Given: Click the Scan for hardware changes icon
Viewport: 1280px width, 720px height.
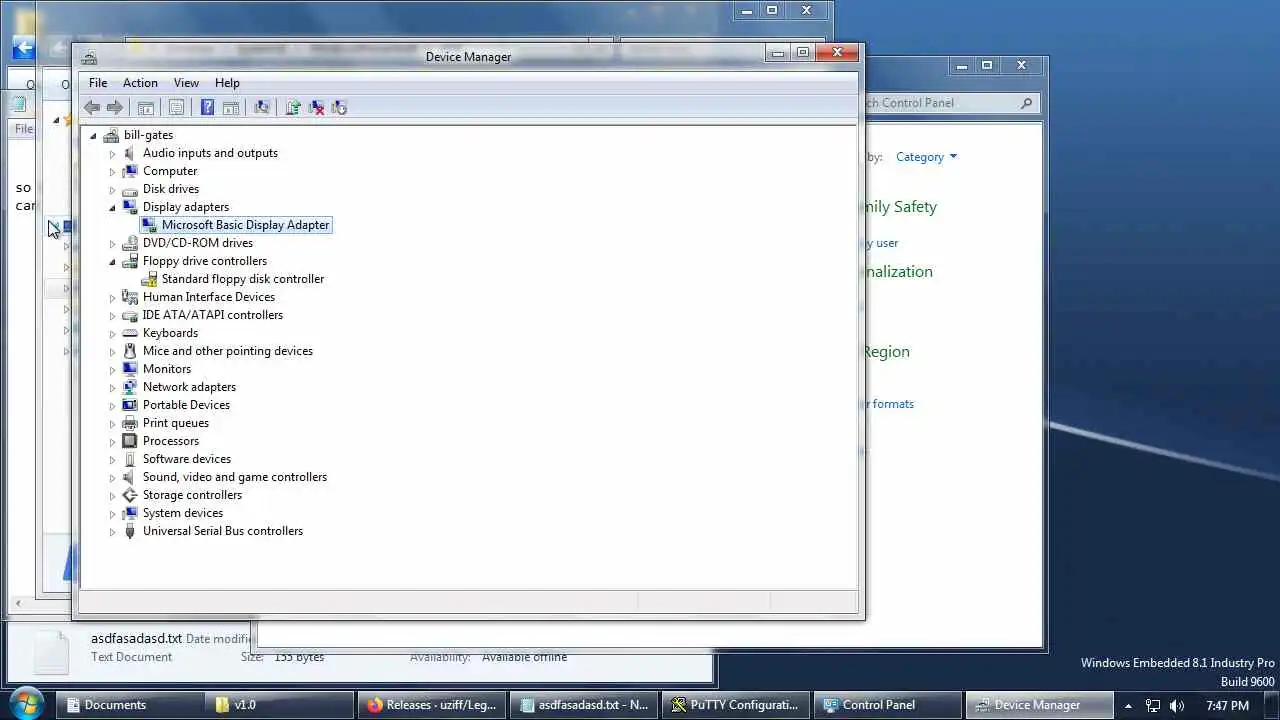Looking at the screenshot, I should [262, 108].
